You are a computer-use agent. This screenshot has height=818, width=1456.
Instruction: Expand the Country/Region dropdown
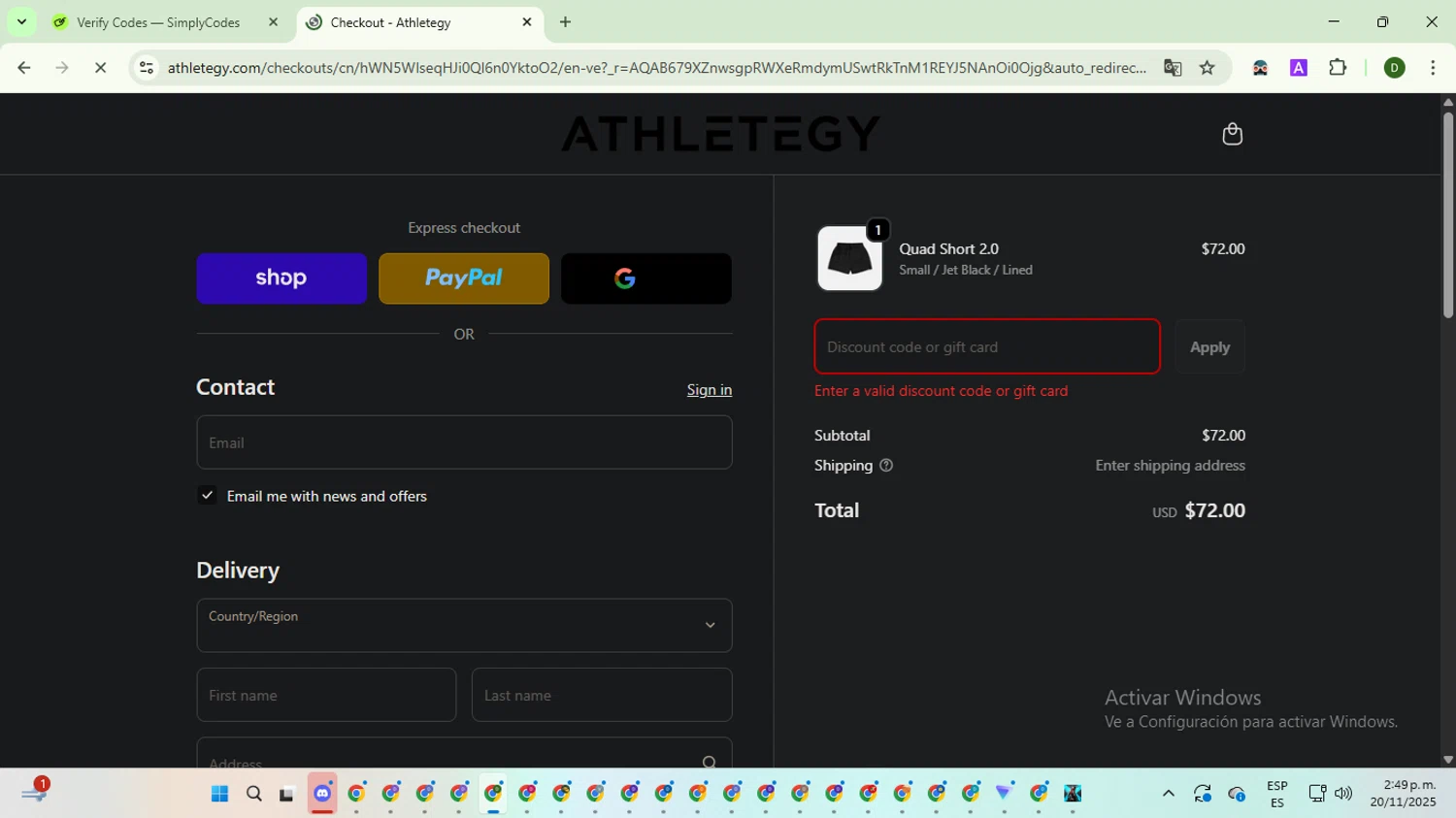click(464, 625)
